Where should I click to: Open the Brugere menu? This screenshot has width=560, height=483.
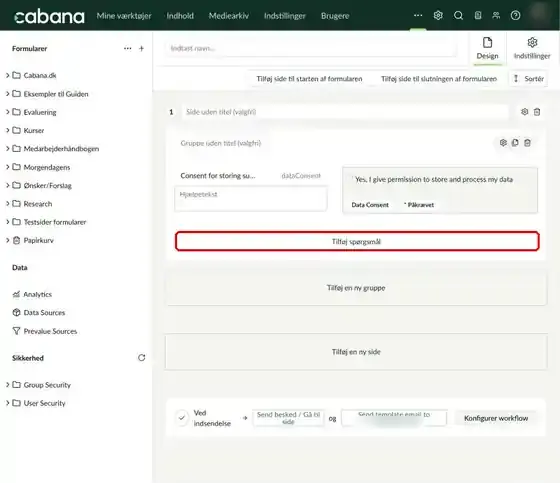pyautogui.click(x=335, y=16)
